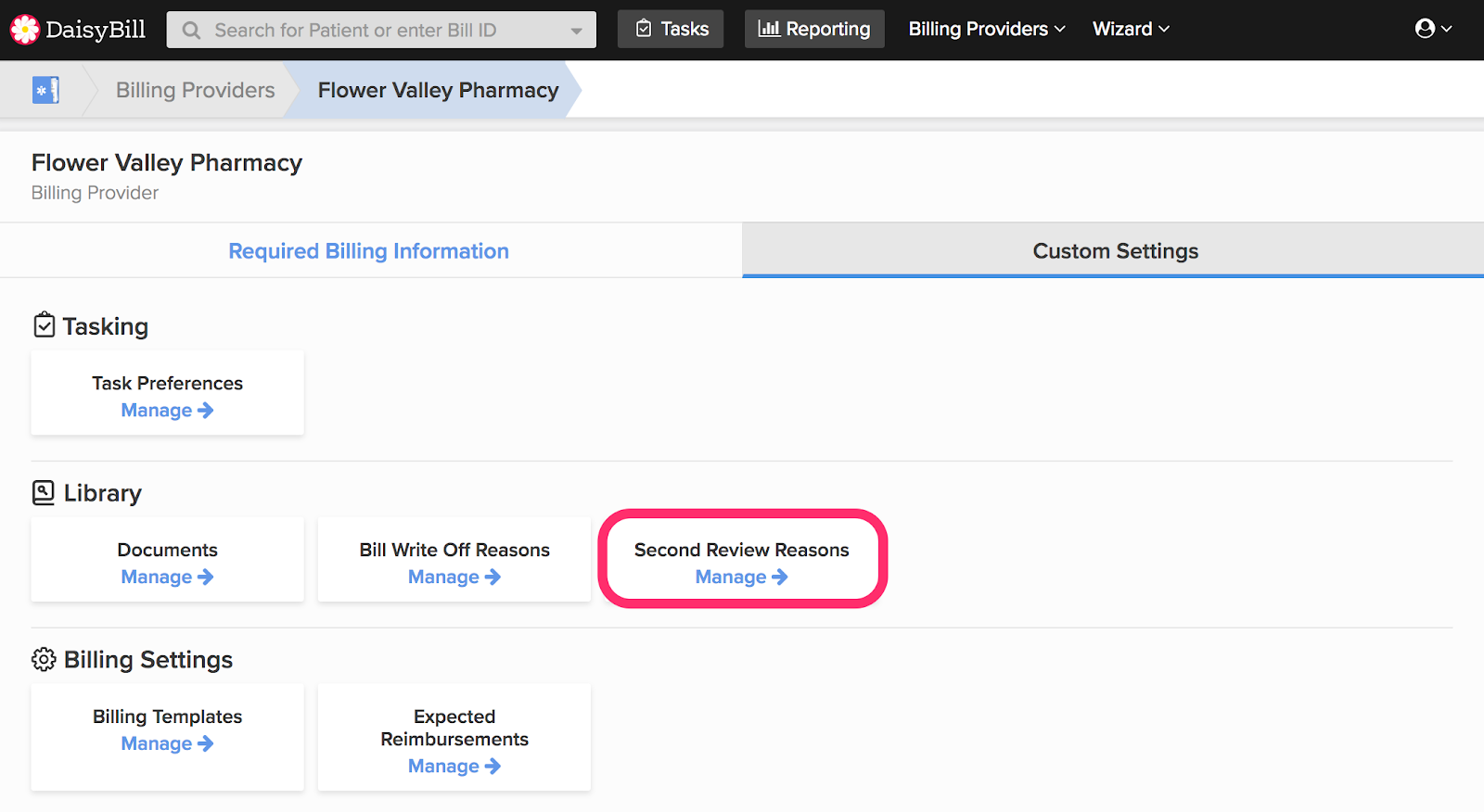Click the Bill Write Off Reasons title
Viewport: 1484px width, 812px height.
(454, 551)
